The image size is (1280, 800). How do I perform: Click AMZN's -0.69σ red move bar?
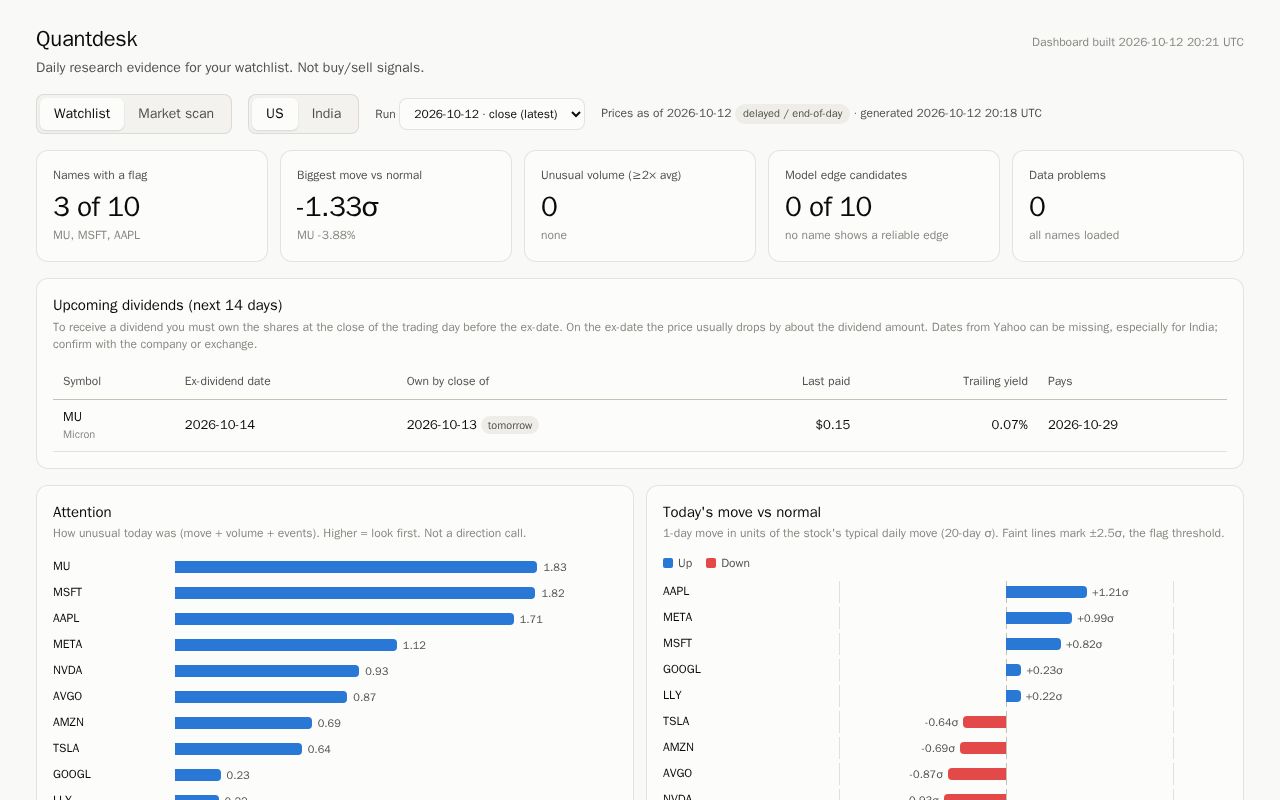tap(983, 748)
